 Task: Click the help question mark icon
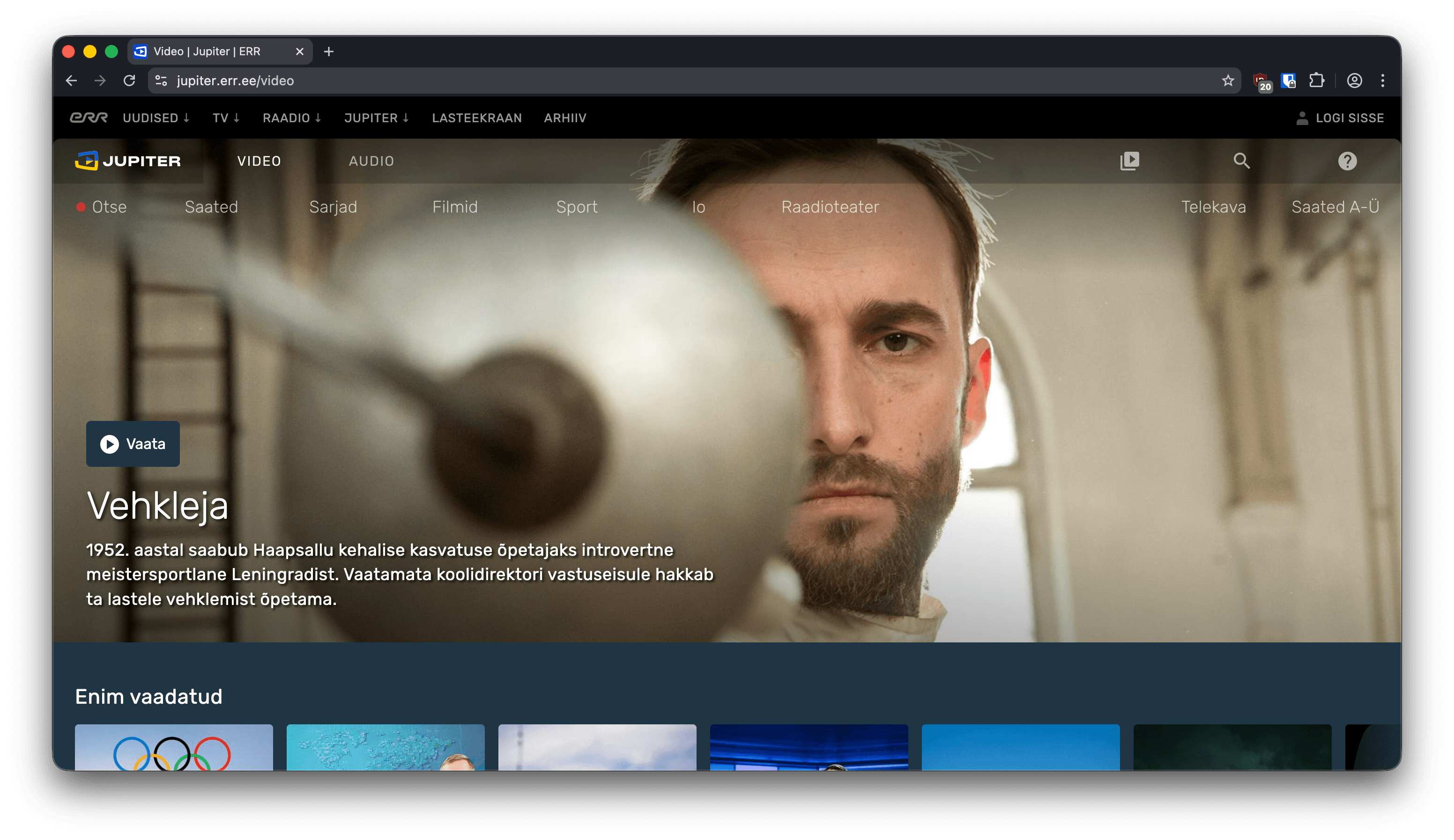click(1347, 161)
